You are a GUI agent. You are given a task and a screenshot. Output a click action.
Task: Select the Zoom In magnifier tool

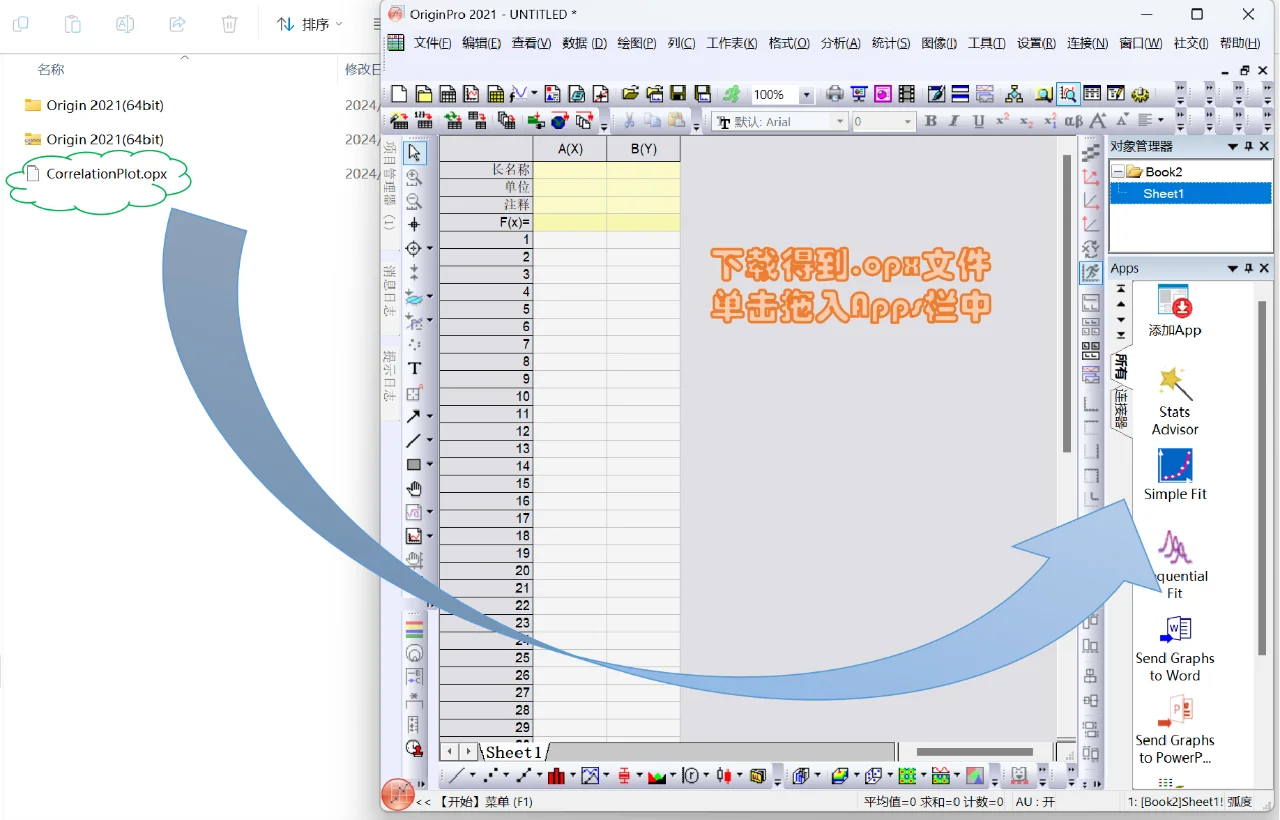pyautogui.click(x=414, y=177)
